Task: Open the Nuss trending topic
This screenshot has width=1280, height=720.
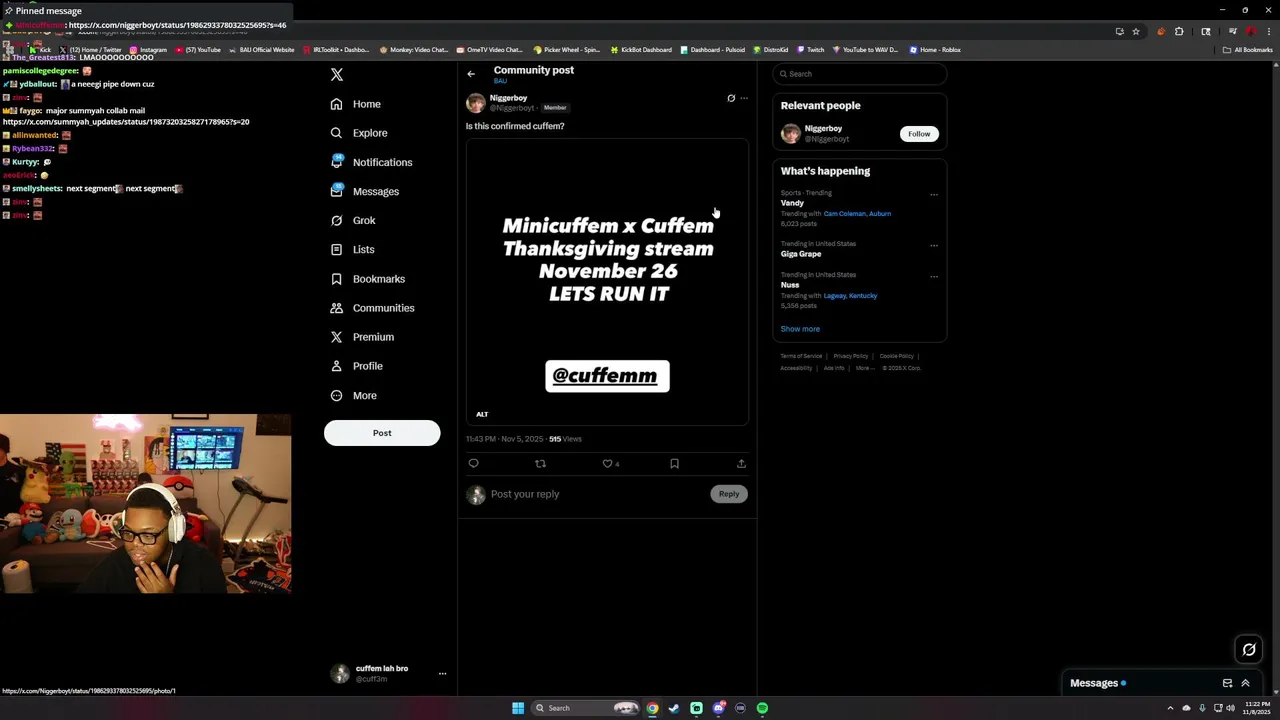Action: pos(790,285)
